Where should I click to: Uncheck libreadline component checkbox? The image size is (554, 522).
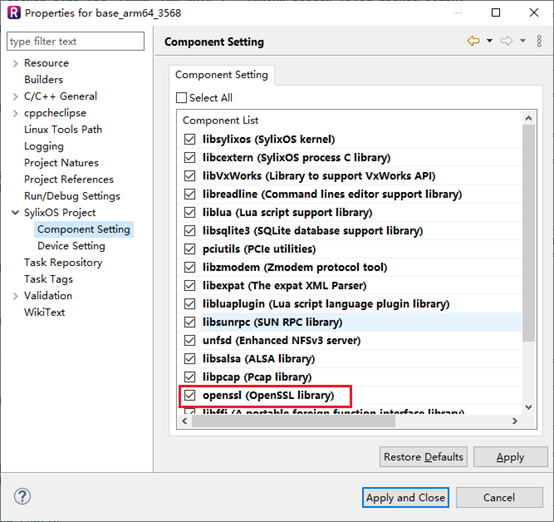(190, 194)
